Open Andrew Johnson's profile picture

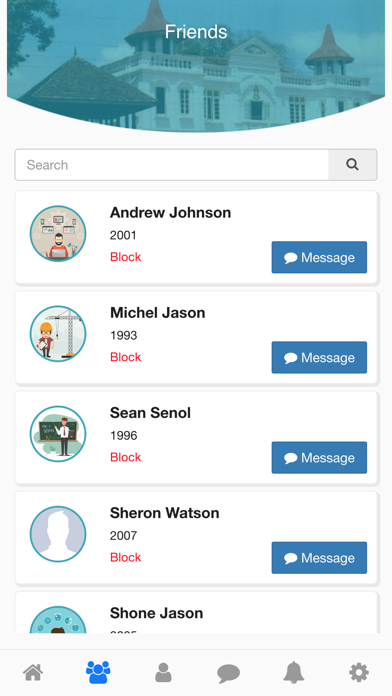pyautogui.click(x=58, y=233)
